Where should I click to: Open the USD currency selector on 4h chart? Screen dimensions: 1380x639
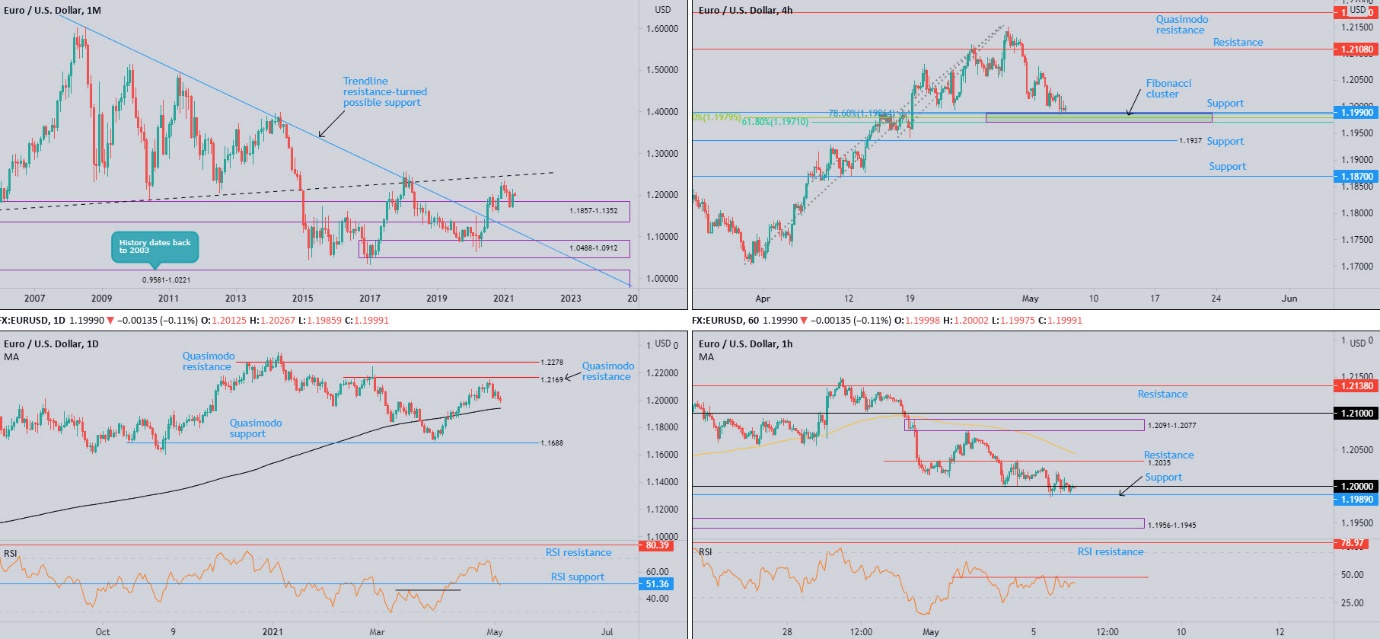1357,9
